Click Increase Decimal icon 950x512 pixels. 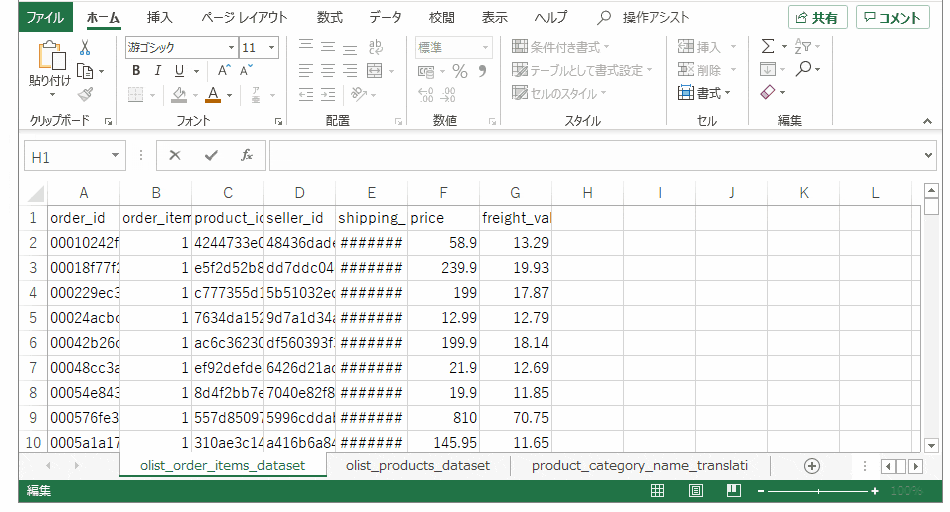[x=426, y=95]
